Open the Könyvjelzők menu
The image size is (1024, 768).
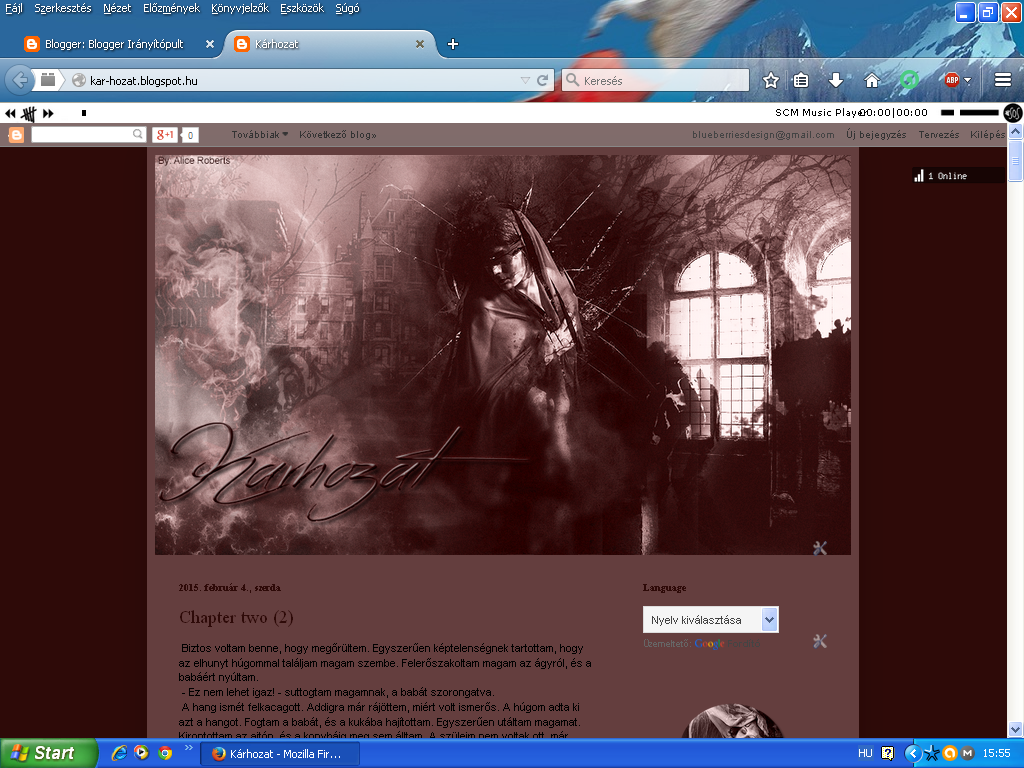[x=240, y=8]
